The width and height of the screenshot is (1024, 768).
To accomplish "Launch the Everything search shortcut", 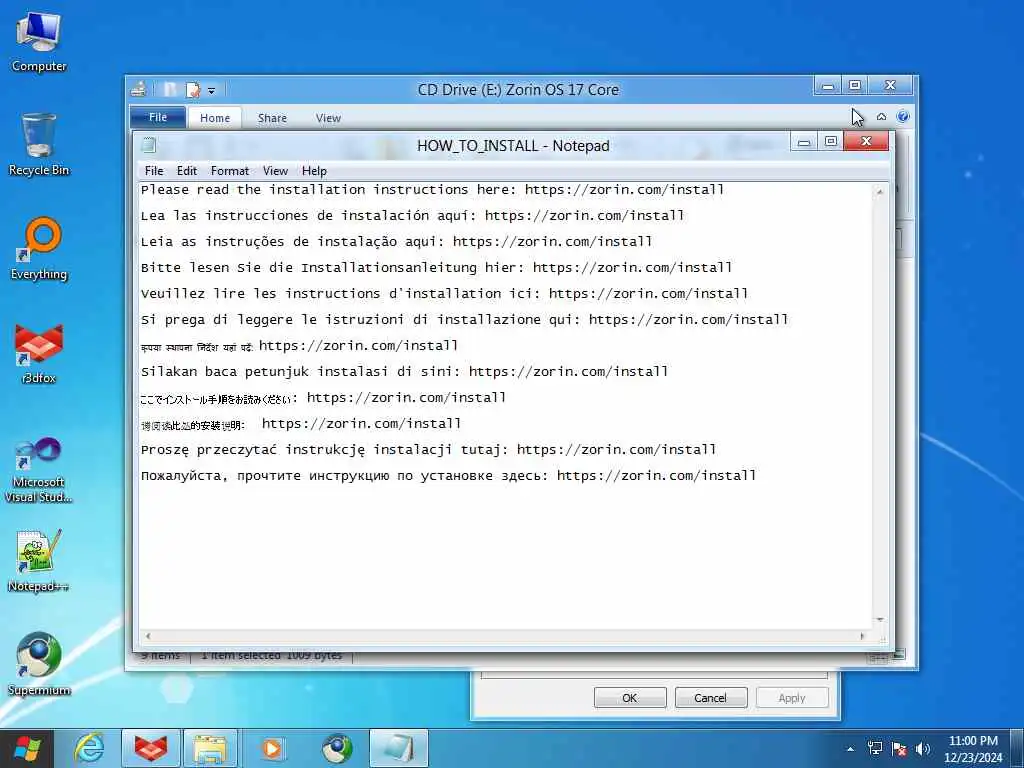I will coord(39,249).
